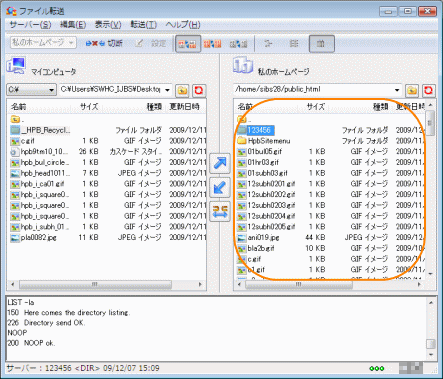
Task: Select pla0082.jpg file icon
Action: (15, 238)
